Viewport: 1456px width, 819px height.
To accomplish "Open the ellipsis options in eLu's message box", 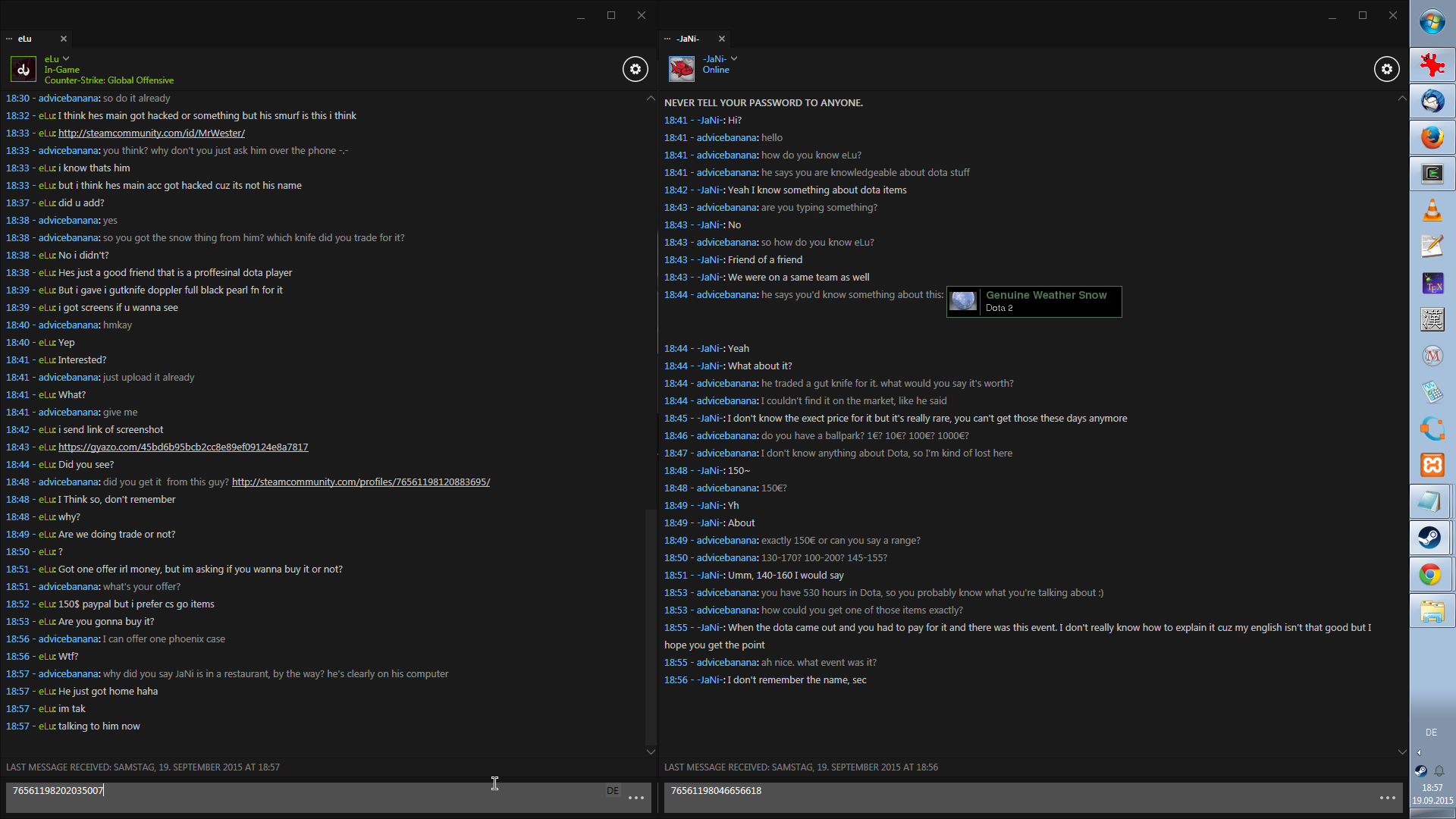I will click(x=636, y=798).
